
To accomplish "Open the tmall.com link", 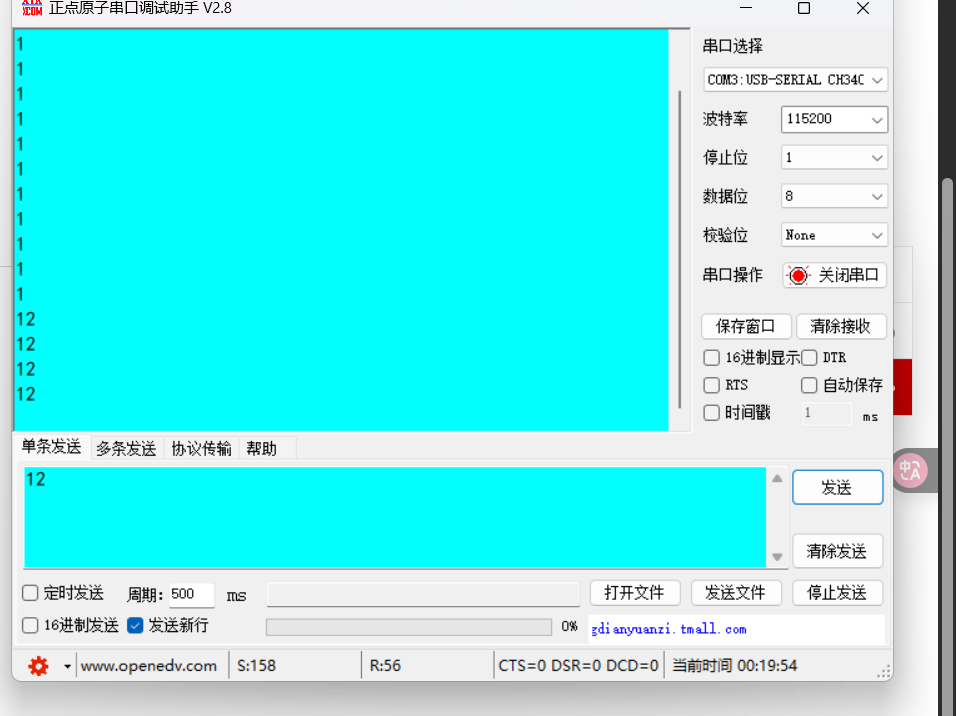I will (669, 629).
